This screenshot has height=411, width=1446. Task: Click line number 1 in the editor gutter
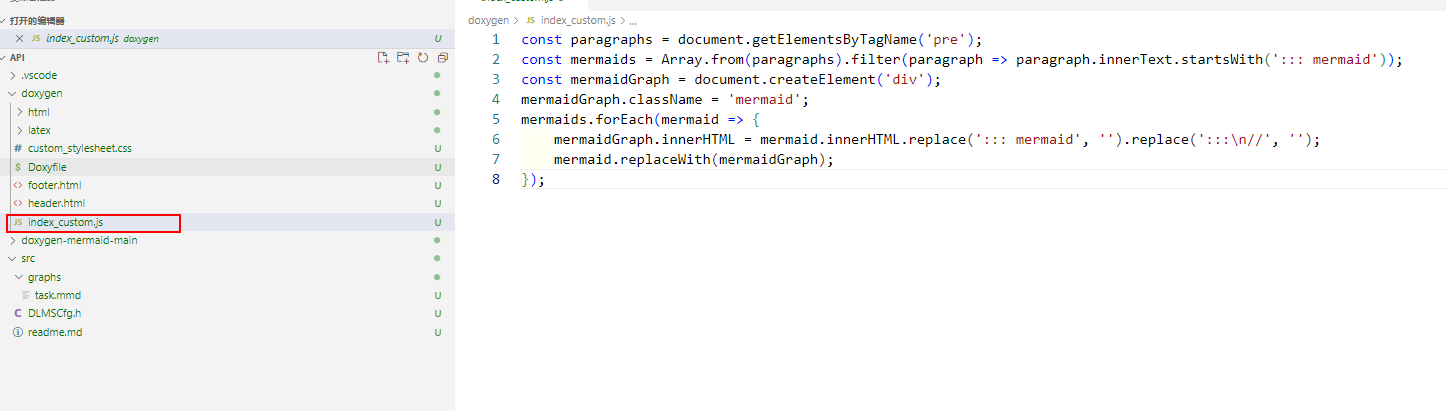coord(495,40)
